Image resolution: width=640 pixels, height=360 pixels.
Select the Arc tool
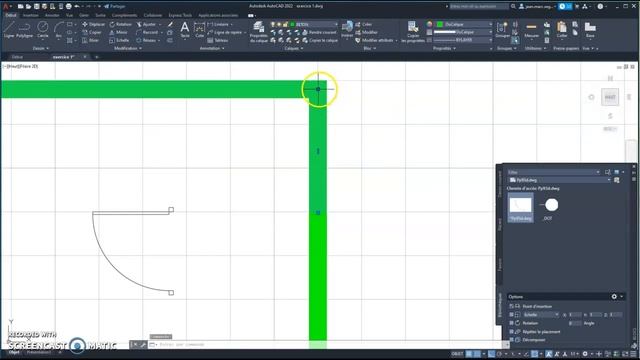point(58,30)
